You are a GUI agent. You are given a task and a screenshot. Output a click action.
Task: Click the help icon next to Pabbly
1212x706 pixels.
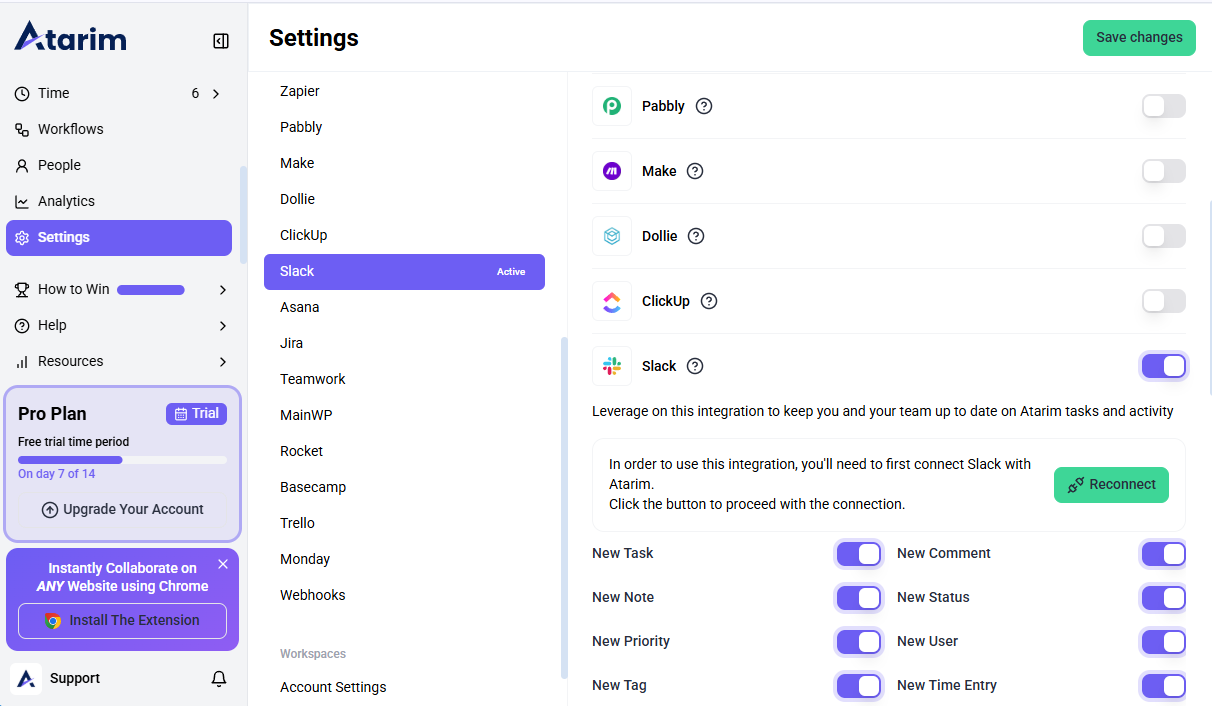click(x=704, y=106)
